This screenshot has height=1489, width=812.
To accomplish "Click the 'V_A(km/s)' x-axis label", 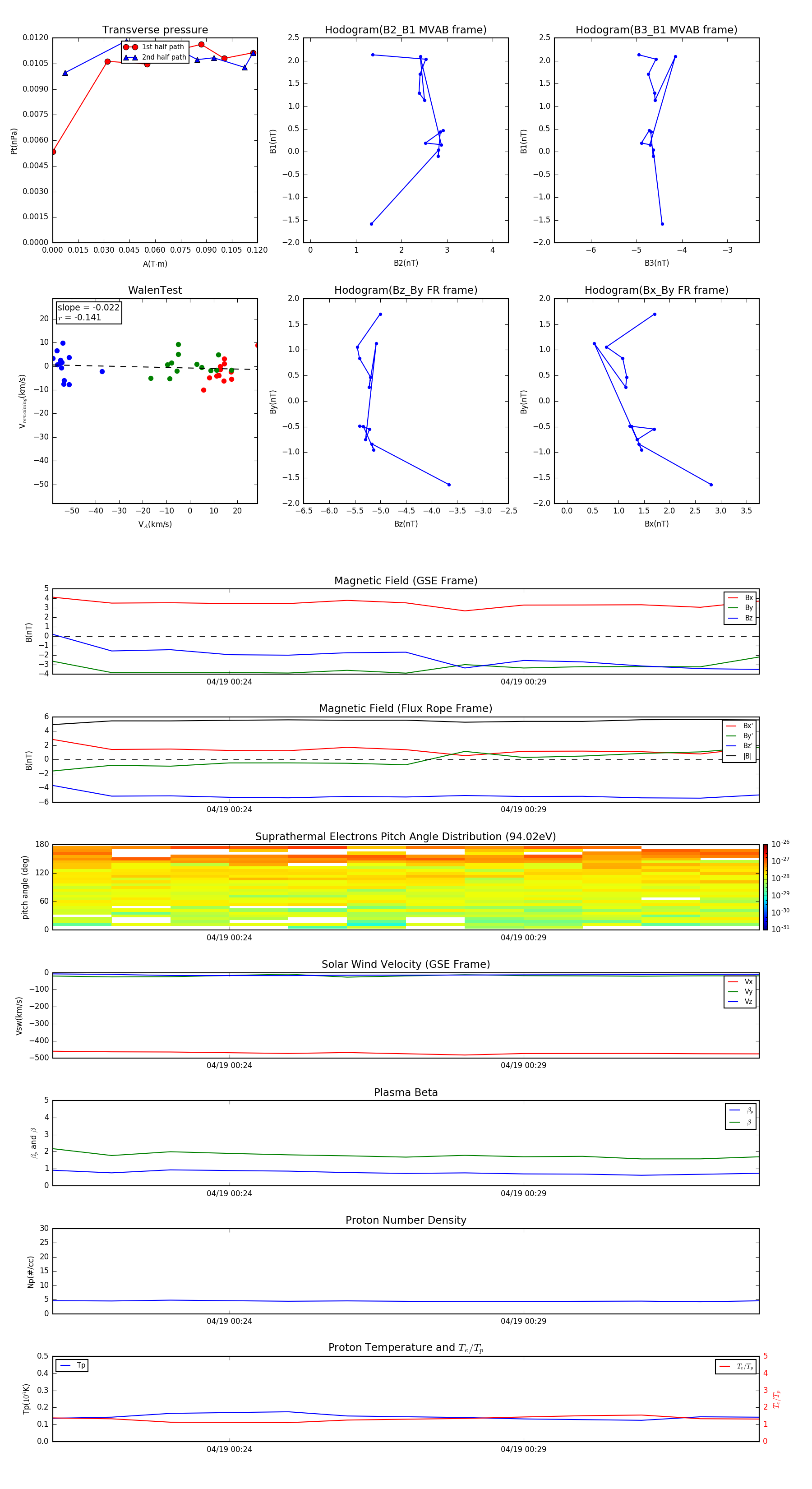I will [x=155, y=524].
